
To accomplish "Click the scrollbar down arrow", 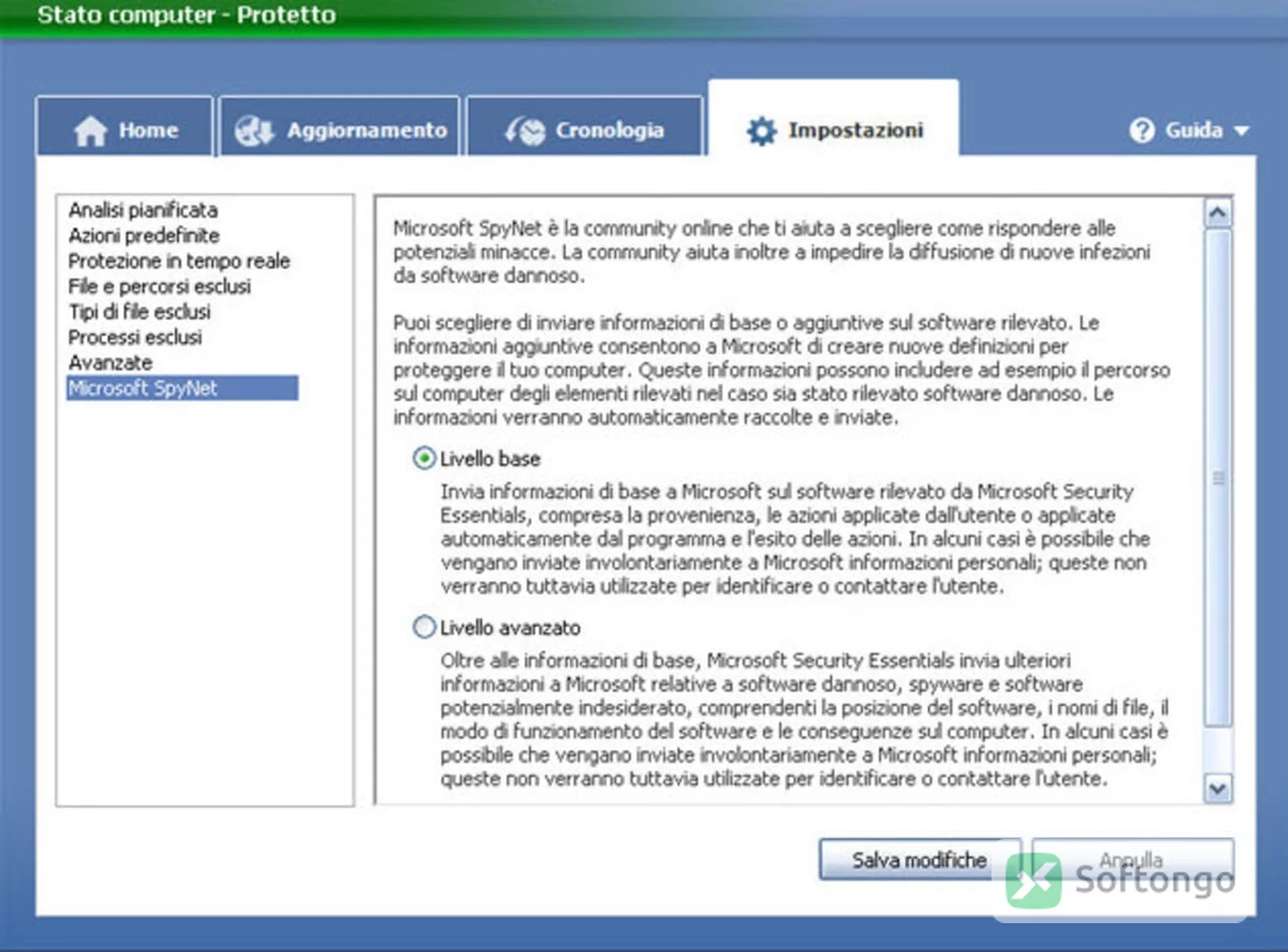I will click(x=1218, y=788).
